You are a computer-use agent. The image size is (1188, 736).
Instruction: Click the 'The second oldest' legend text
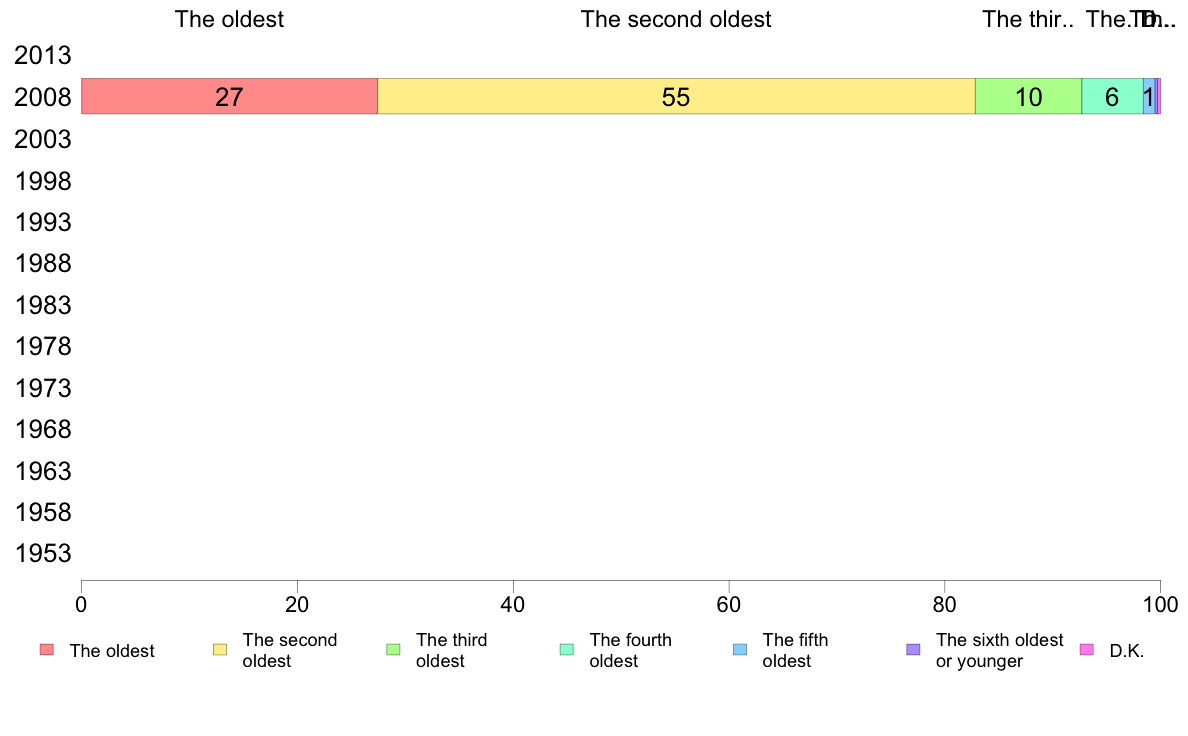pos(289,650)
